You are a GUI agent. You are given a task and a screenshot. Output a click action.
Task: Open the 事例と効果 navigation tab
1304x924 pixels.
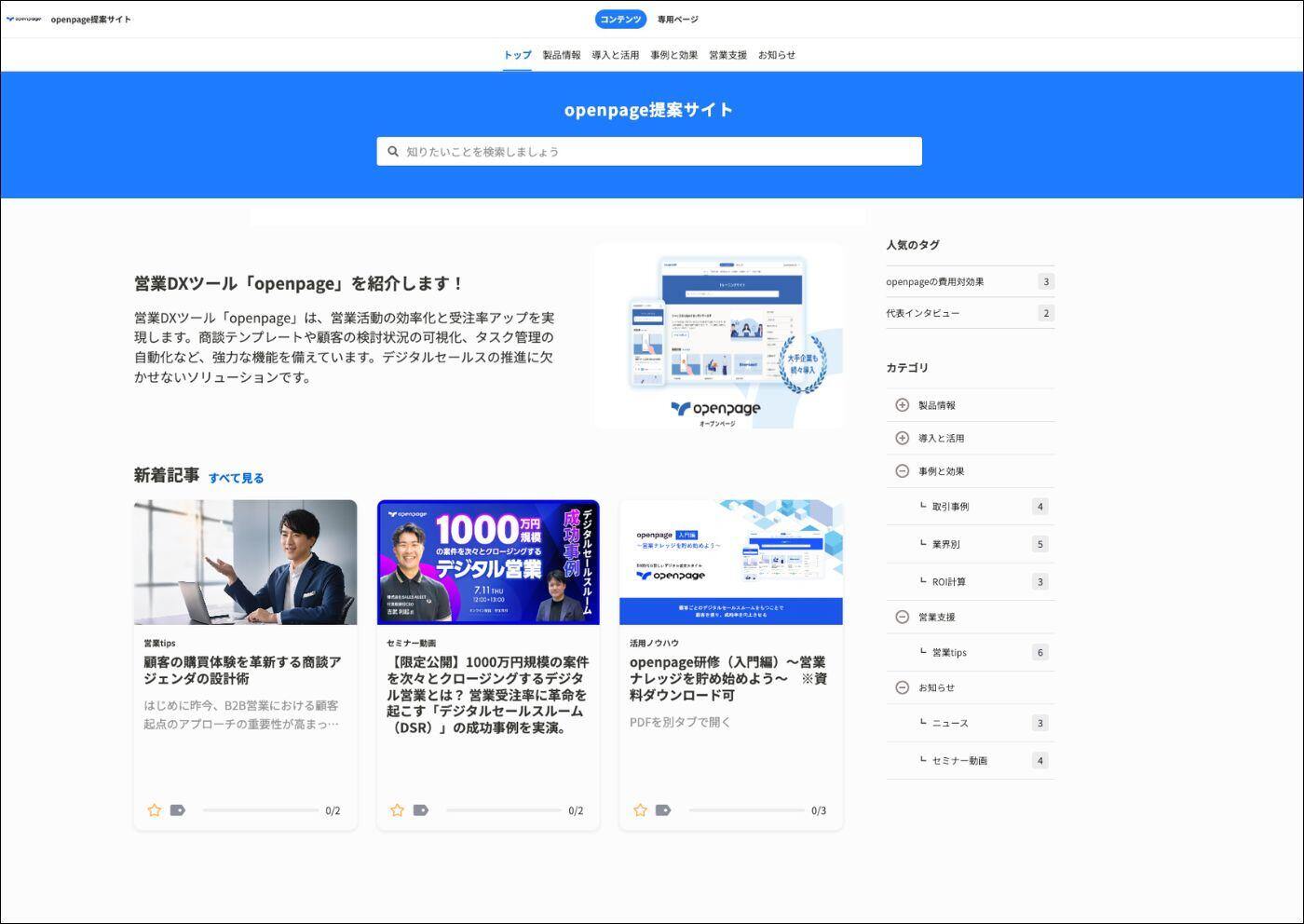coord(674,55)
